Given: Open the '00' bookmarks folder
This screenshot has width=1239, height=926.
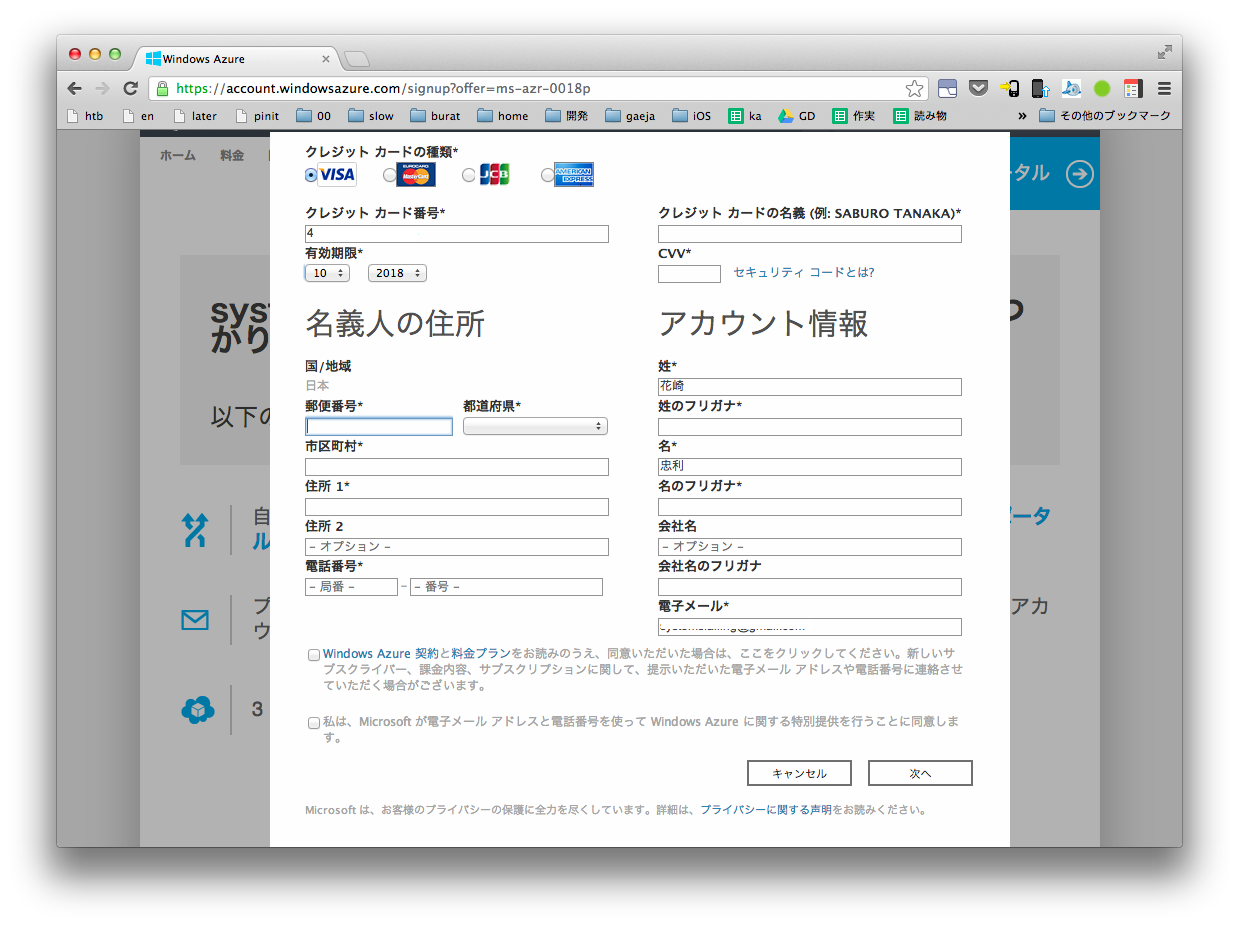Looking at the screenshot, I should point(314,116).
